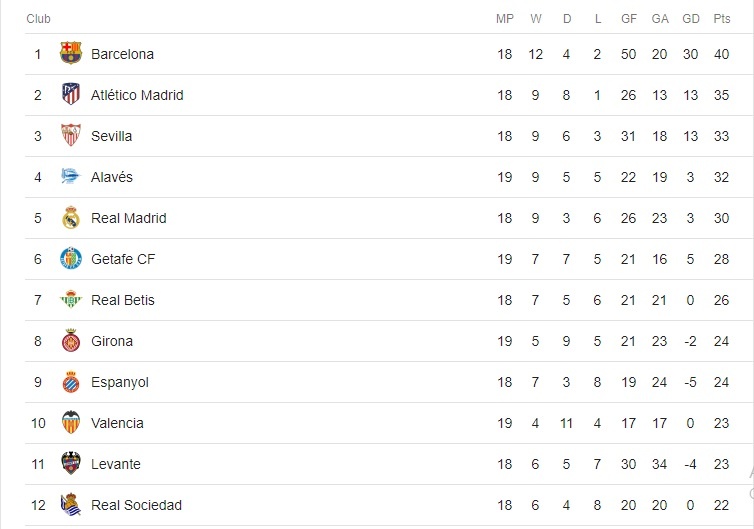
Task: Click the Real Betis crest icon
Action: (x=70, y=300)
